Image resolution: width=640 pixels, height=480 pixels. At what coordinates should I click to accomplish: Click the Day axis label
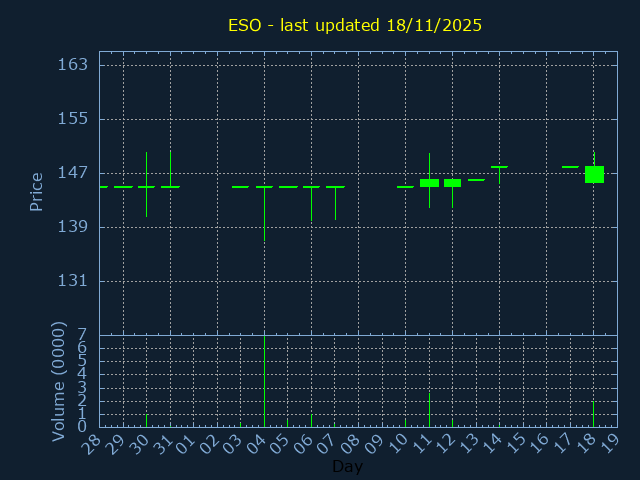(347, 467)
